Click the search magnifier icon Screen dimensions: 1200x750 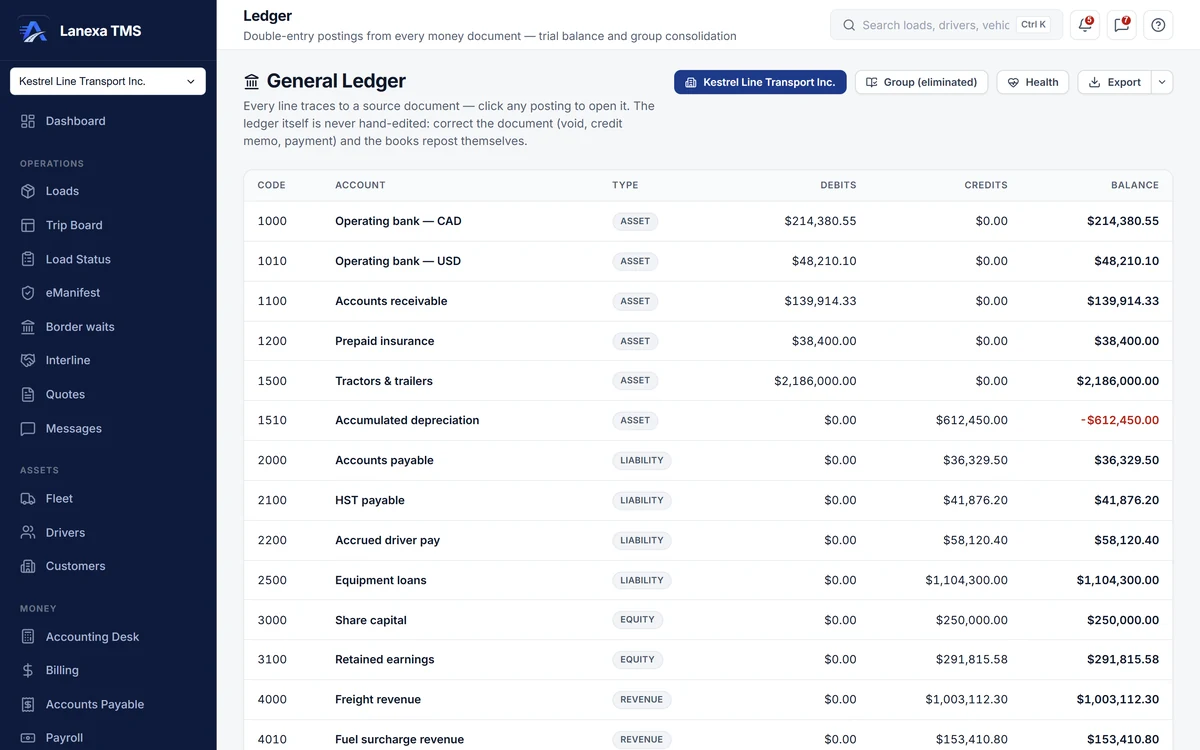(849, 25)
